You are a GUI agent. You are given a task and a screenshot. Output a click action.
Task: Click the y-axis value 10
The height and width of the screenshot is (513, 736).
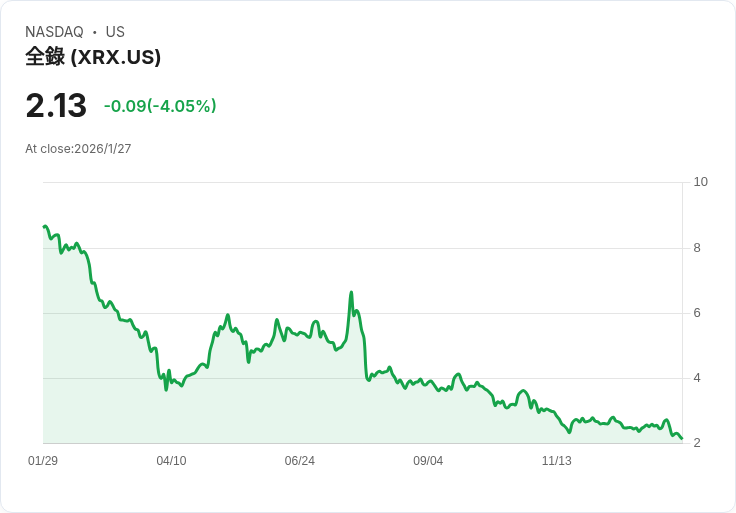(x=700, y=182)
